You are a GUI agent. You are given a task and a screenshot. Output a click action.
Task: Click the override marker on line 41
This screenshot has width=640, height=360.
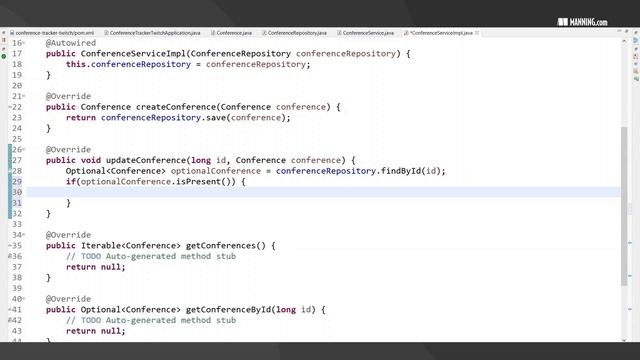(10, 309)
